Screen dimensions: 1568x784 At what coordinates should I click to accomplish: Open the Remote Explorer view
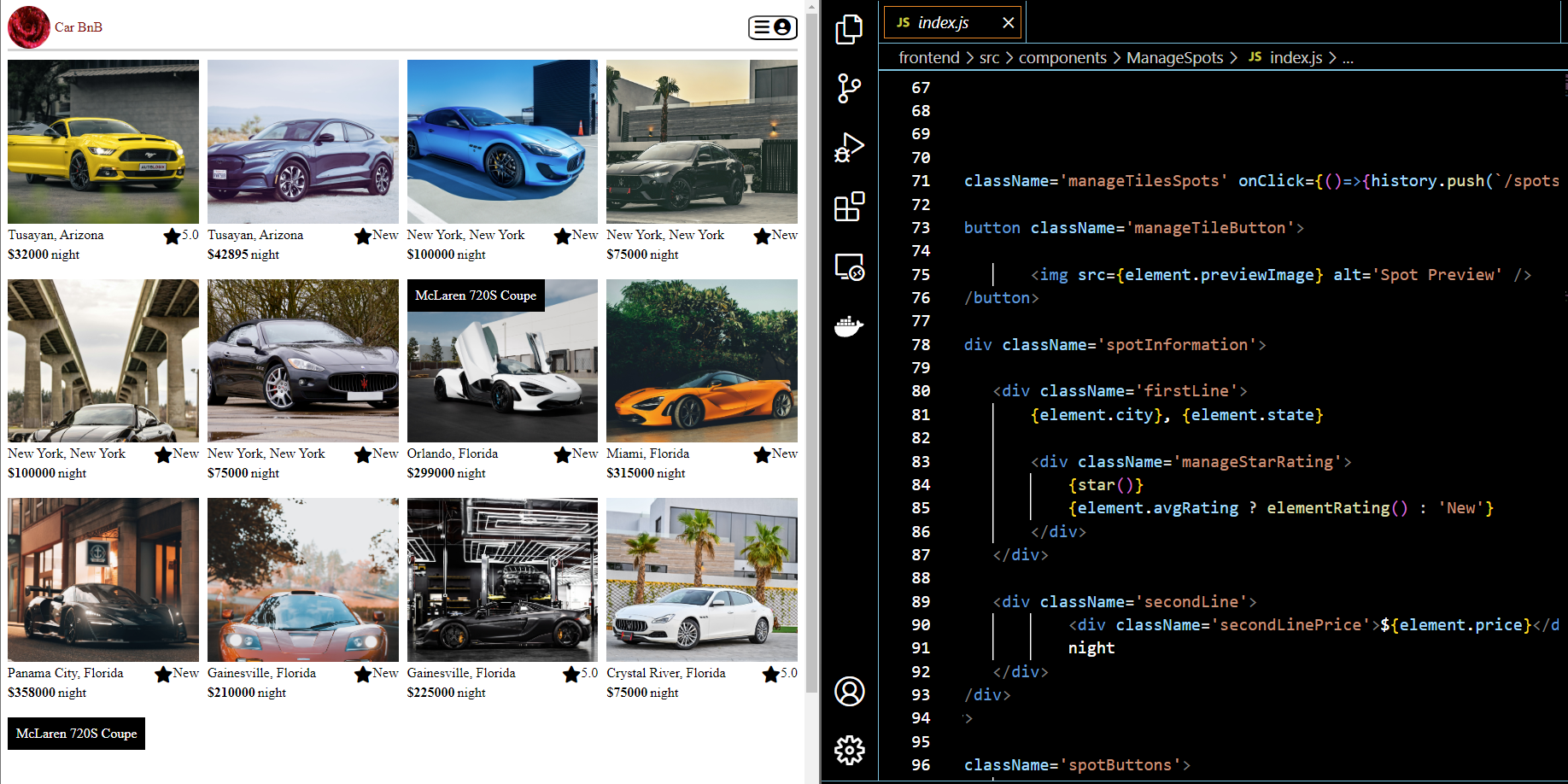pos(849,267)
